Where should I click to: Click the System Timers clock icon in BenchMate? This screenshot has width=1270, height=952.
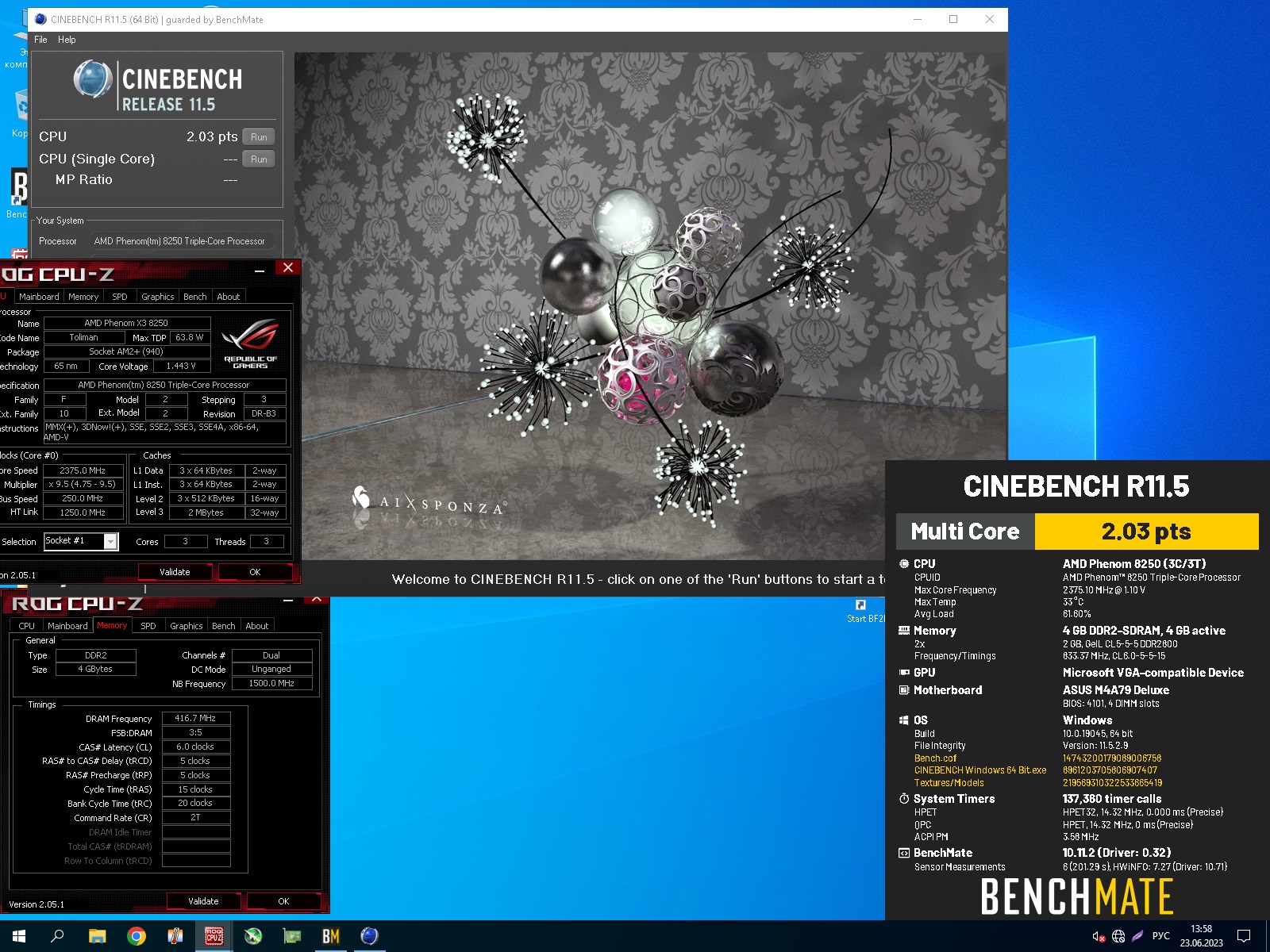click(x=904, y=799)
